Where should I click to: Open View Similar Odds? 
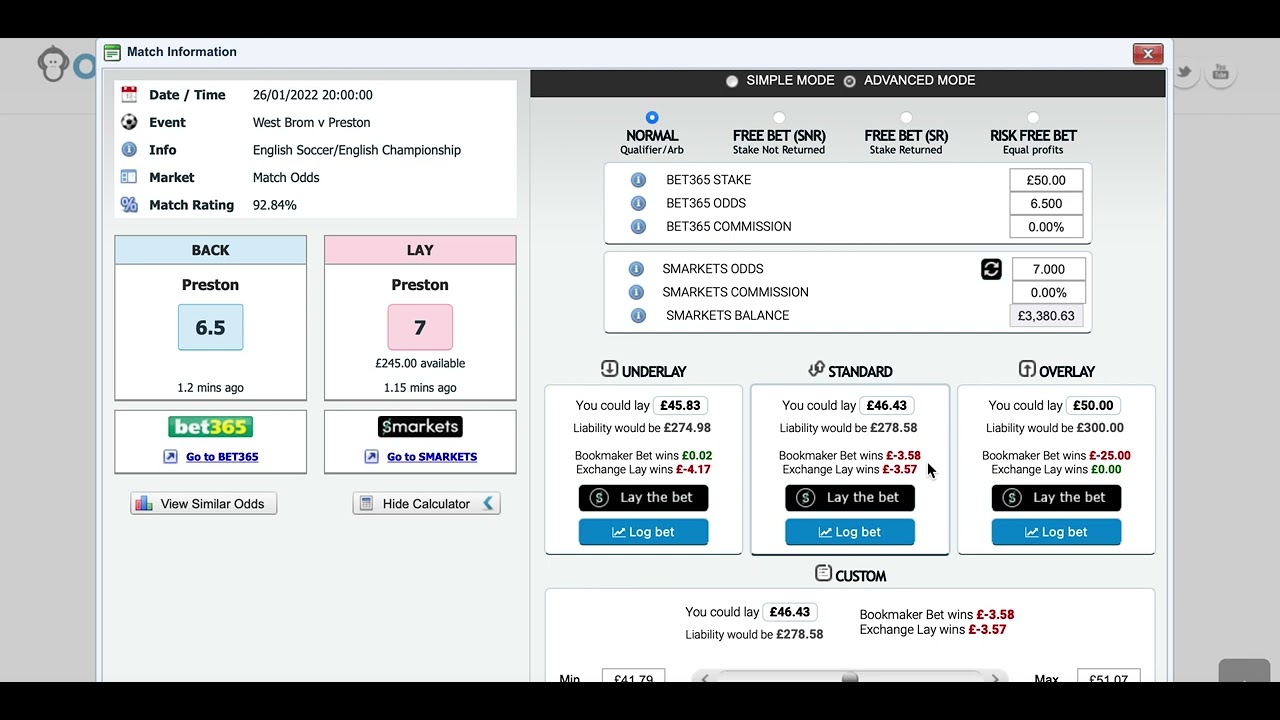pos(203,504)
